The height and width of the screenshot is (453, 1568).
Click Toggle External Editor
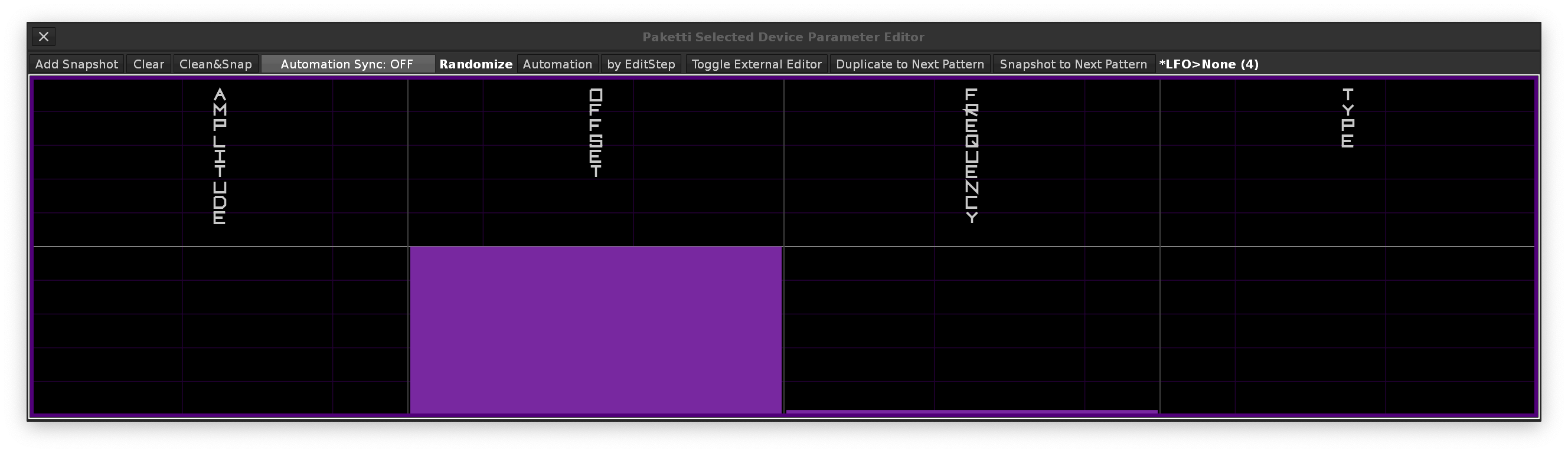pyautogui.click(x=756, y=64)
